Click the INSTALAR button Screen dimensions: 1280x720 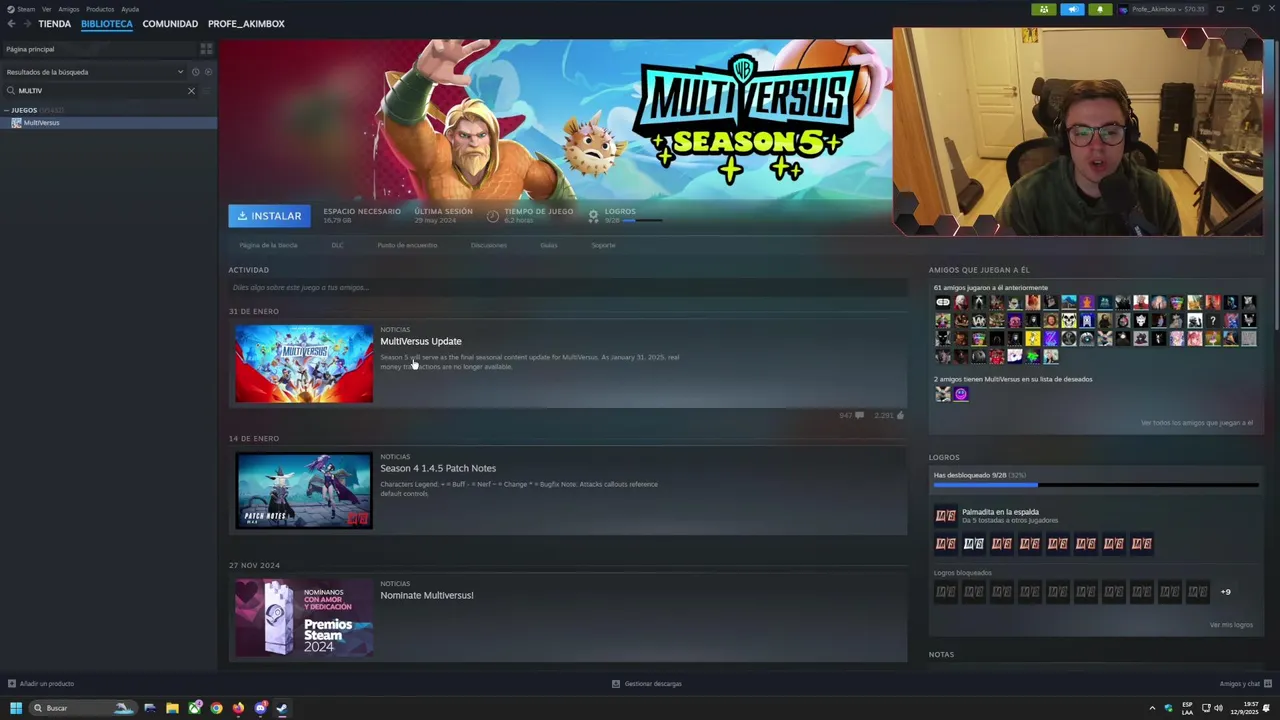coord(269,216)
